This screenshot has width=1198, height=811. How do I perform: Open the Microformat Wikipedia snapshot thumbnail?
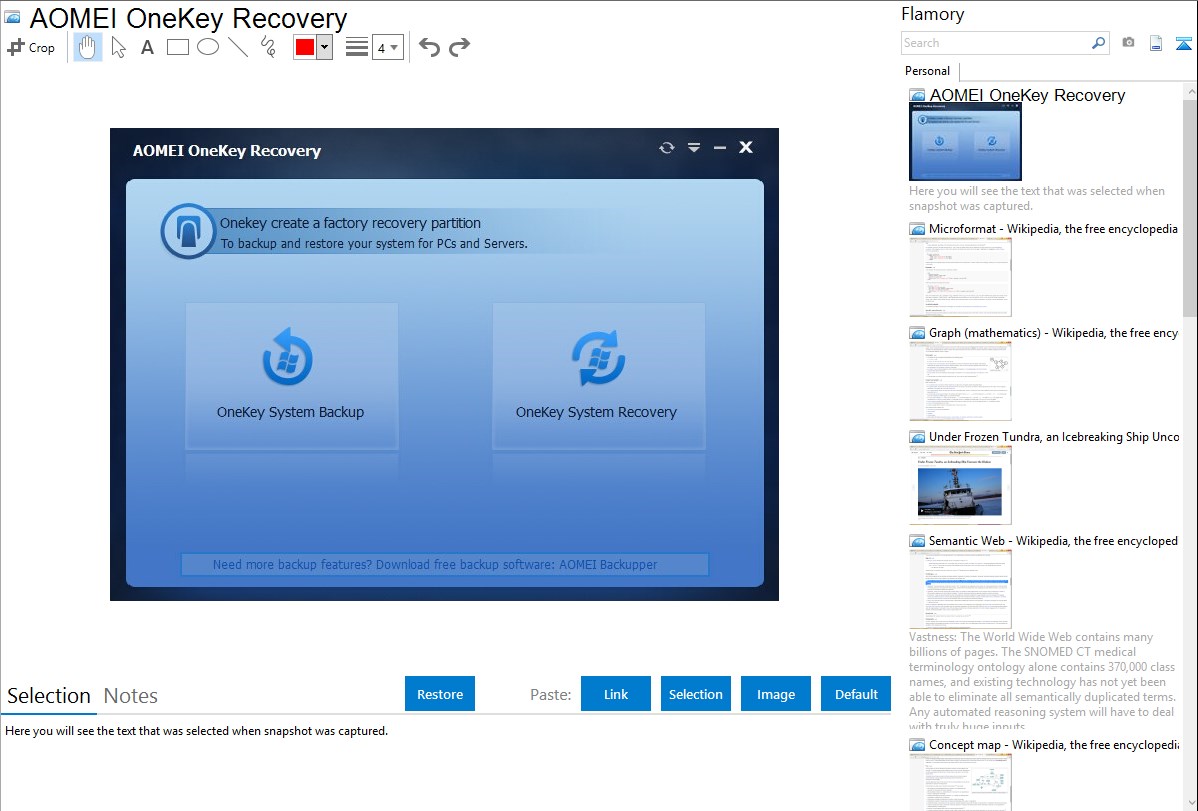(x=960, y=277)
